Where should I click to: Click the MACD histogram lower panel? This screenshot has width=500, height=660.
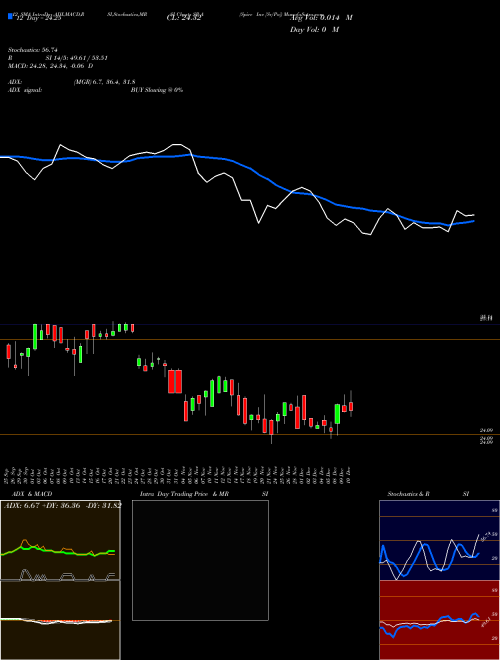(60, 620)
